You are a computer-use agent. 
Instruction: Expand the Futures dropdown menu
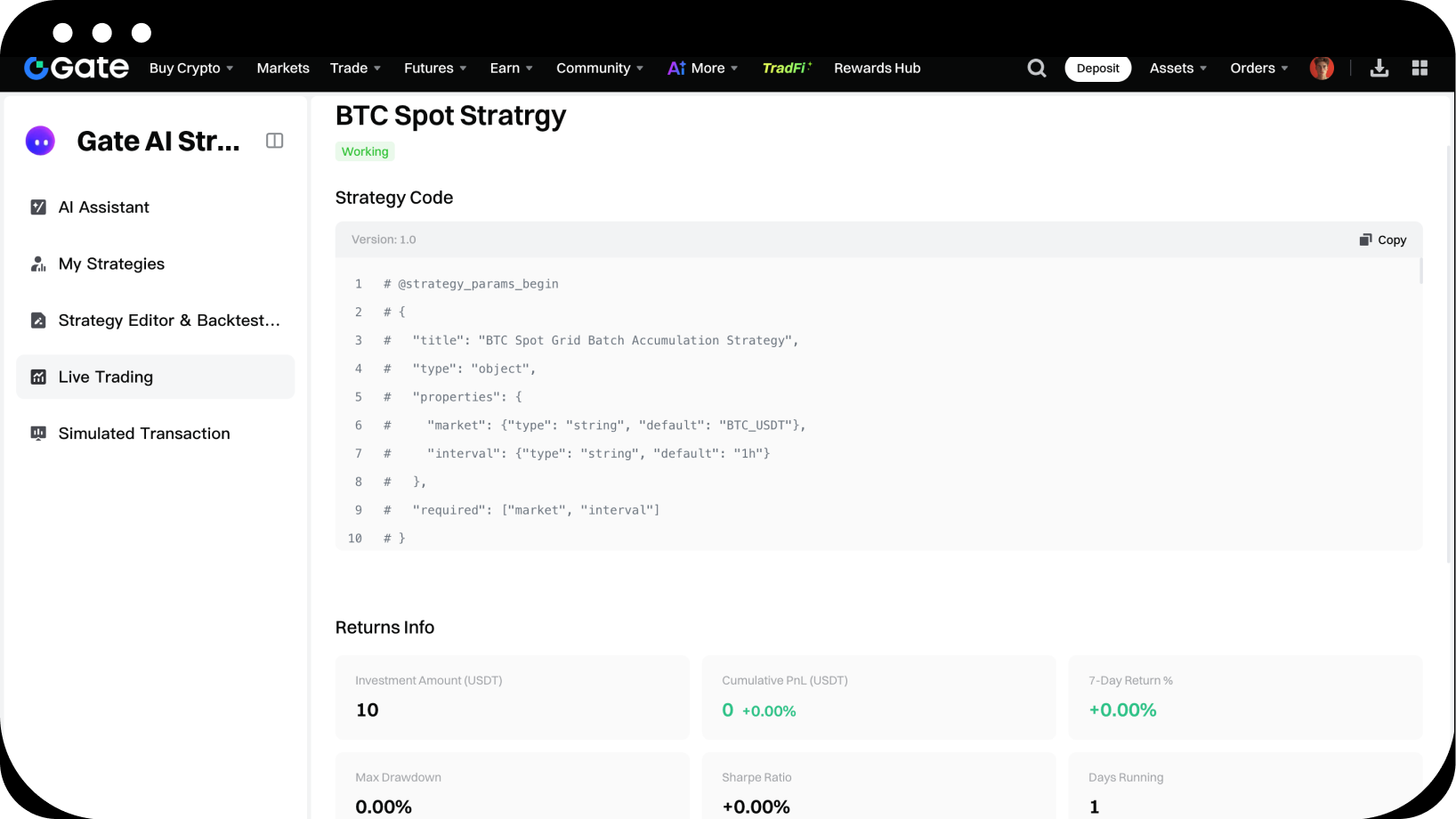(435, 69)
